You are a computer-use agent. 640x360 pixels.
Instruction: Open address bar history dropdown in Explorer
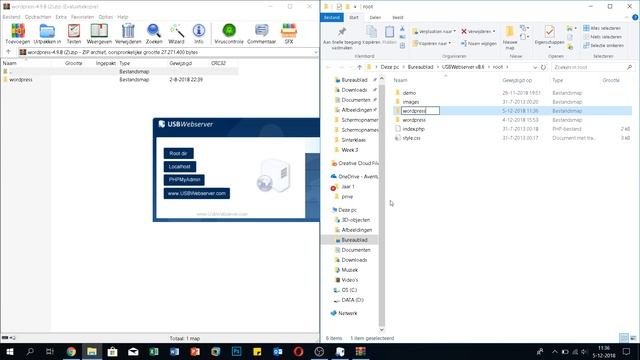point(535,67)
